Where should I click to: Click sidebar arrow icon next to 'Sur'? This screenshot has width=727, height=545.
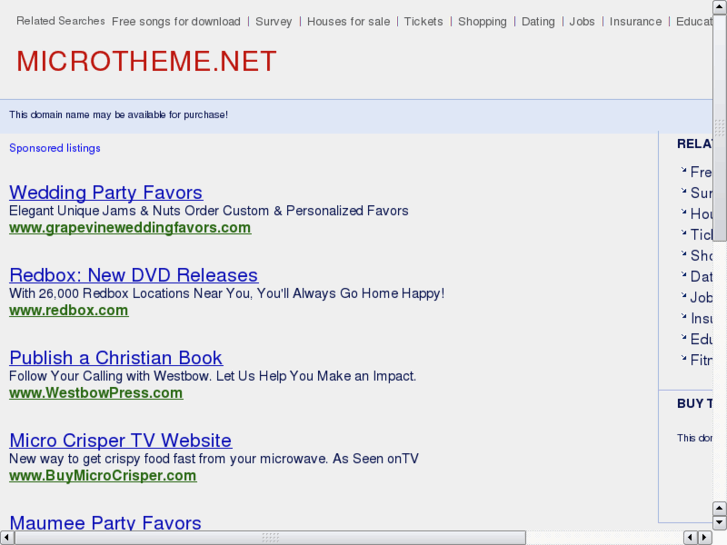click(x=683, y=191)
